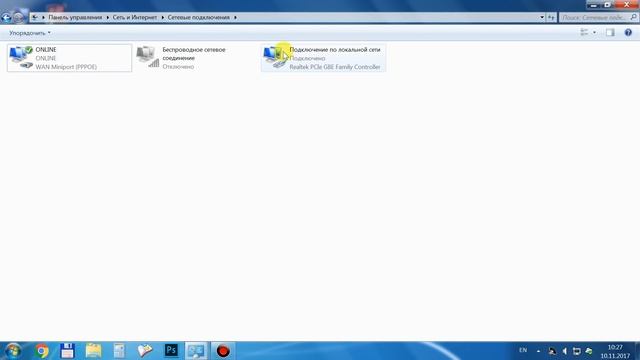The height and width of the screenshot is (360, 640).
Task: Open the calculator-like taskbar app
Action: 119,351
